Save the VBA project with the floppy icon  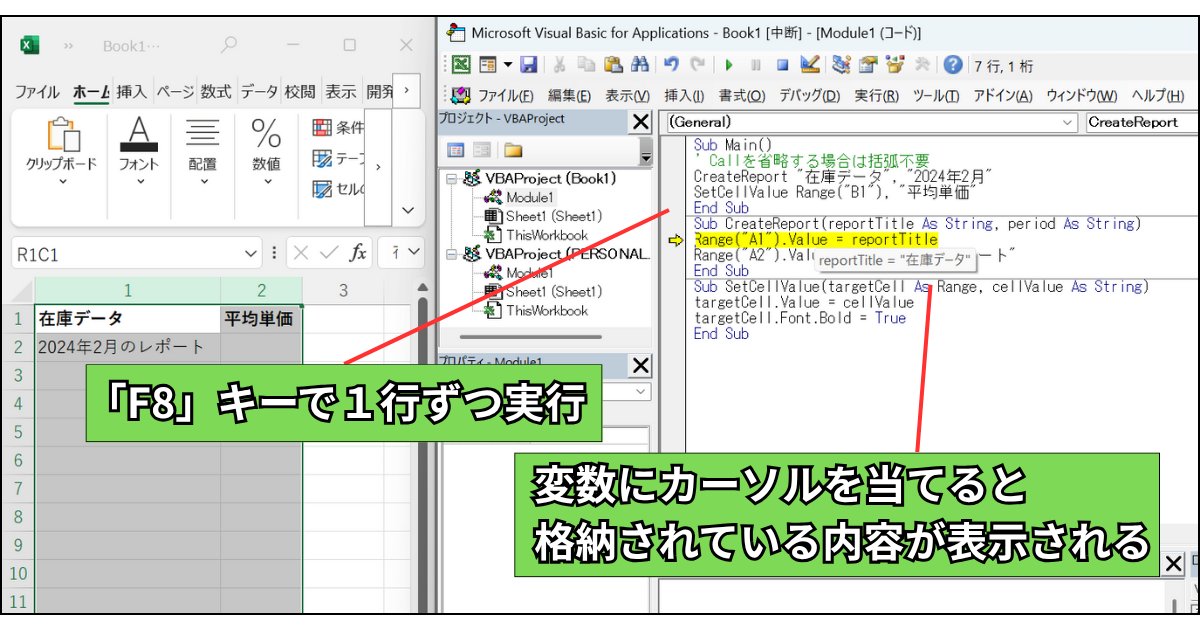coord(529,65)
